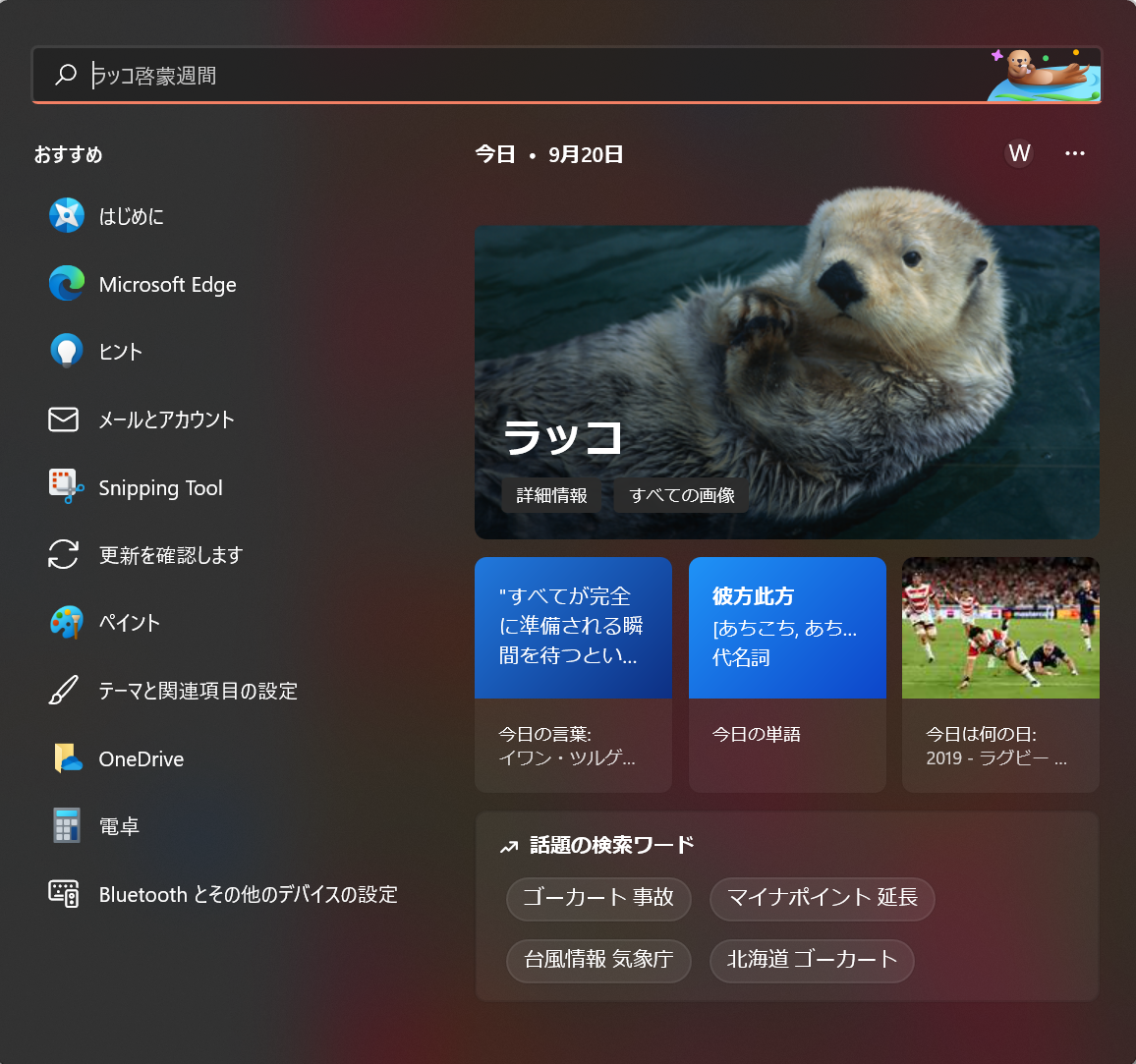Open the ヒント lightbulb icon

click(67, 352)
